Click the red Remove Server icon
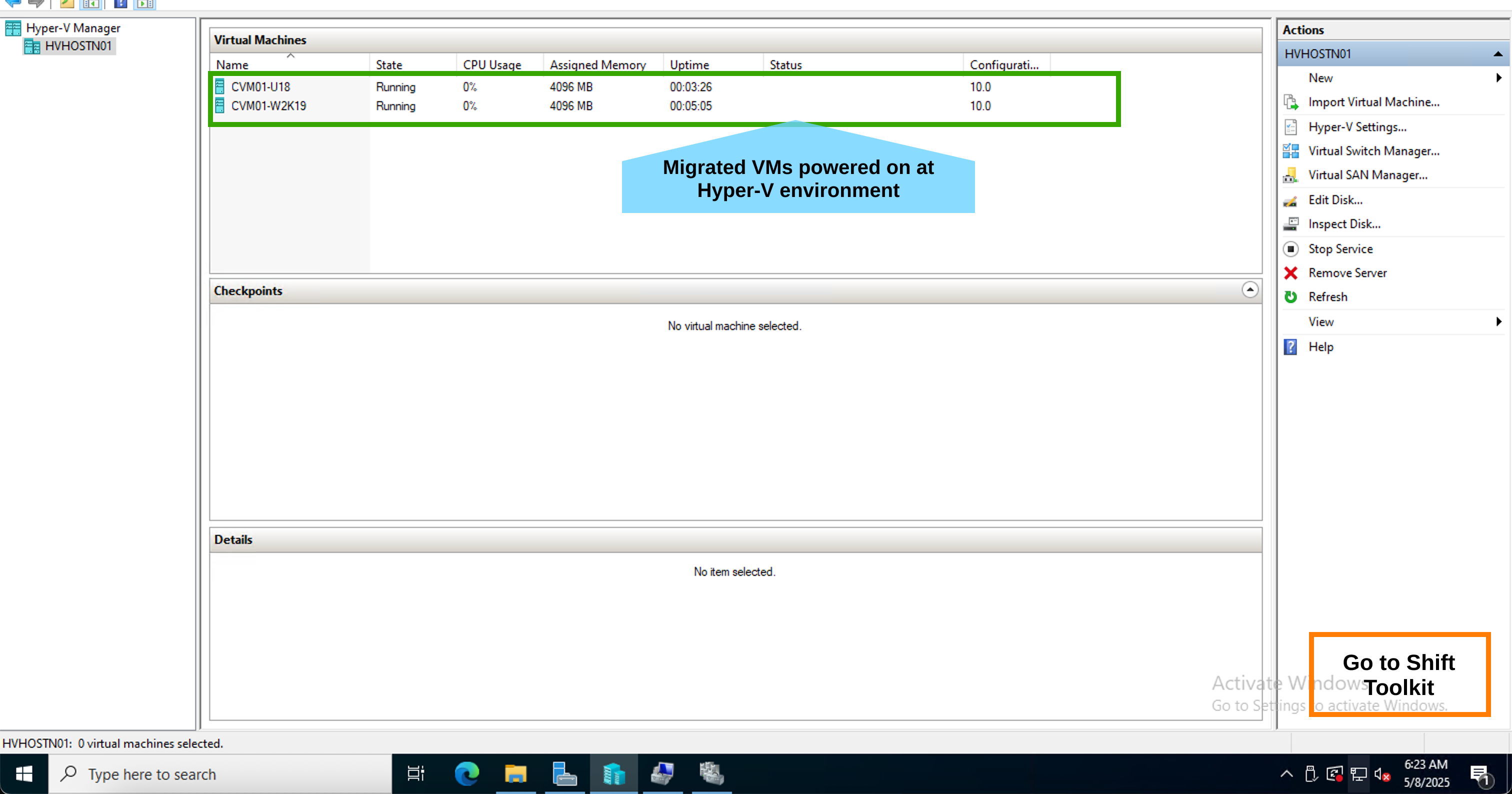 coord(1290,273)
